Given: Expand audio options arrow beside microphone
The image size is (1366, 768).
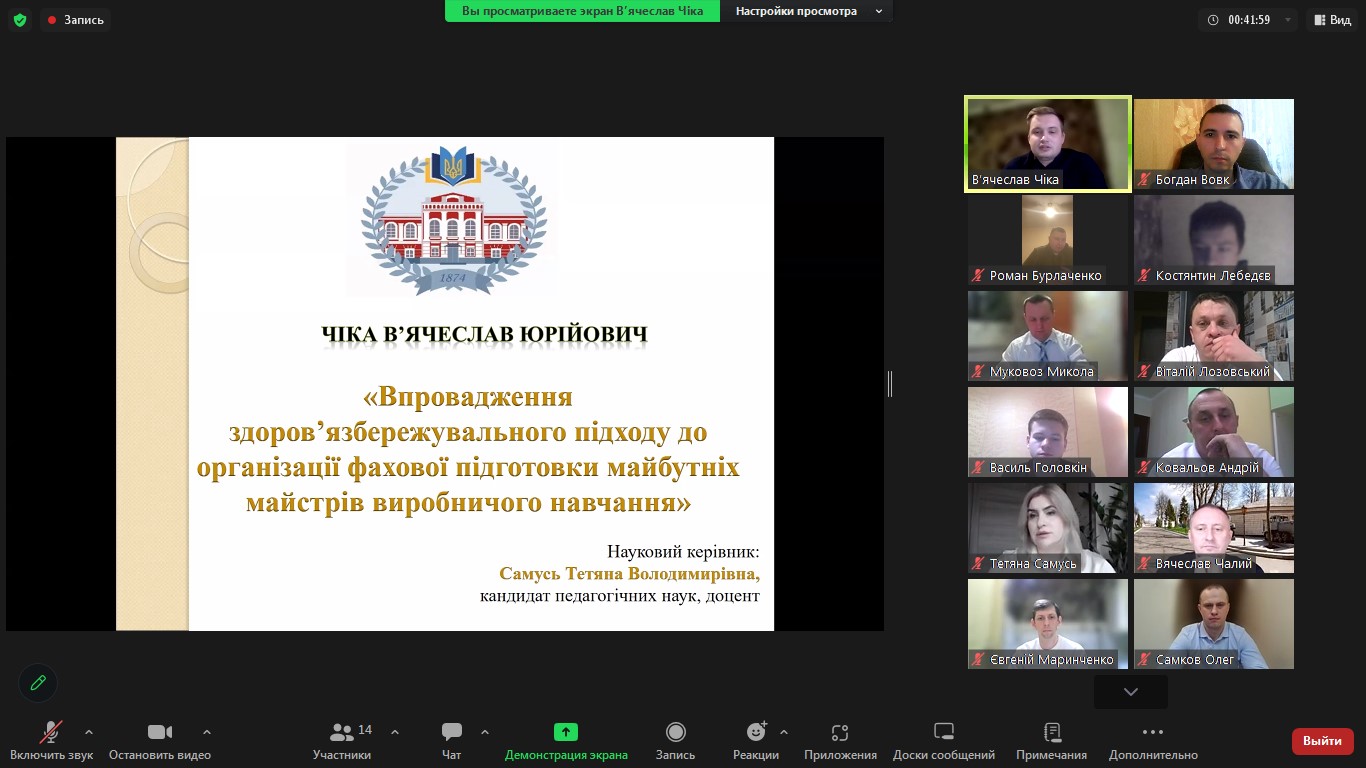Looking at the screenshot, I should coord(89,731).
